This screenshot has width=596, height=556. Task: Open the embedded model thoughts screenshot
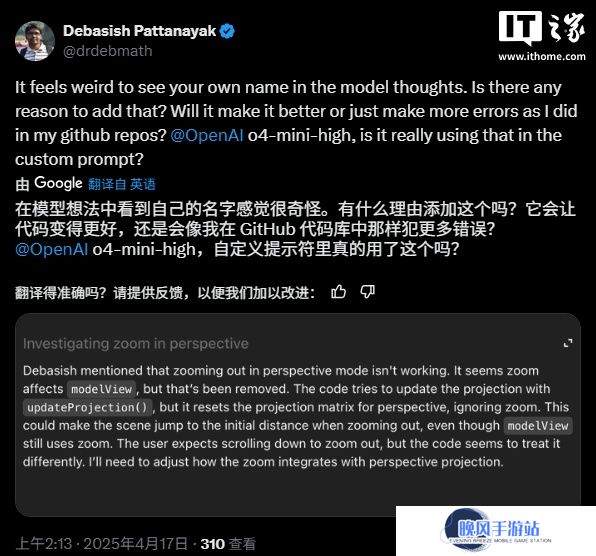298,415
